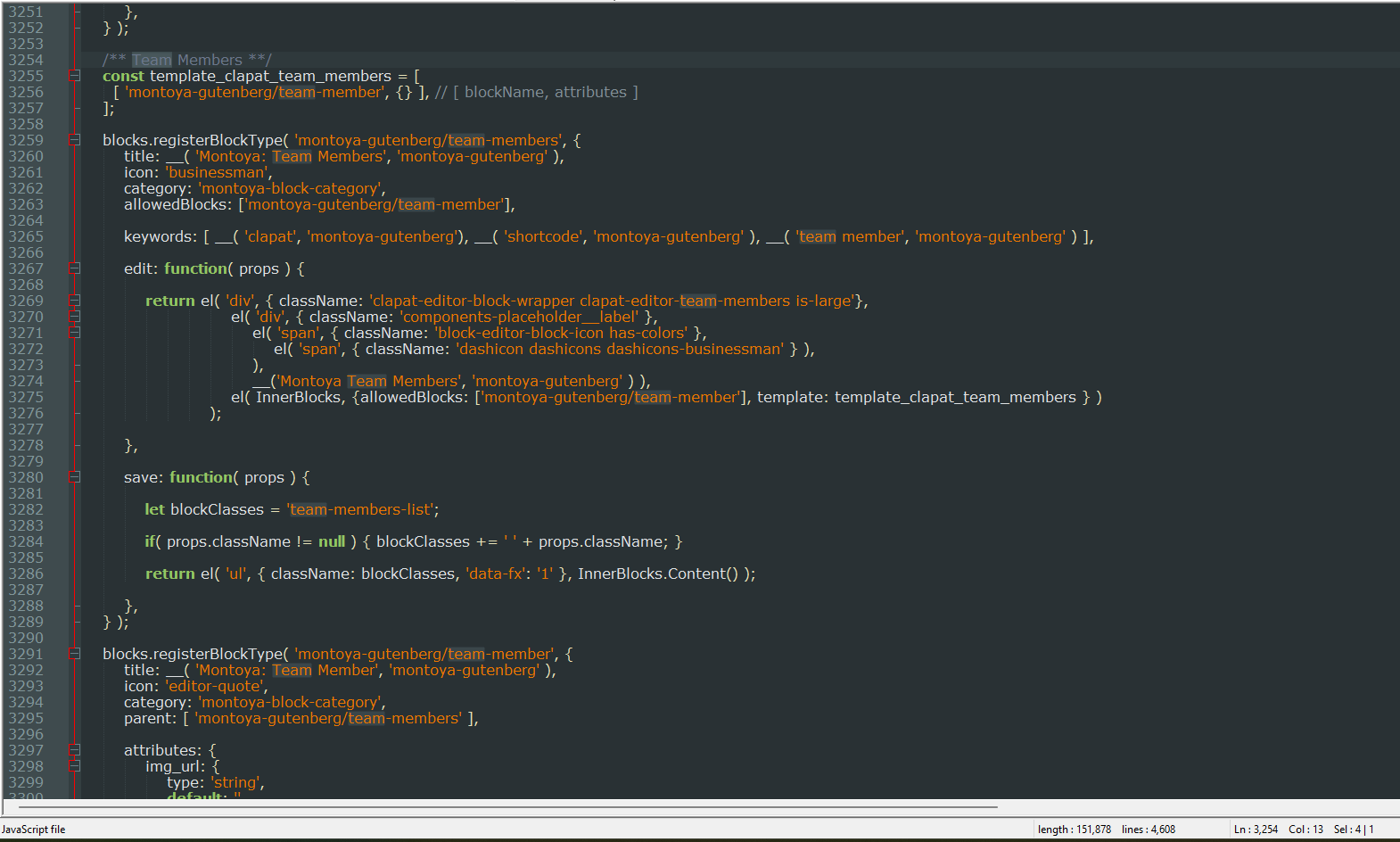Screen dimensions: 1400x842
Task: Click 'InnerBlocks,' on line 3275
Action: [301, 397]
